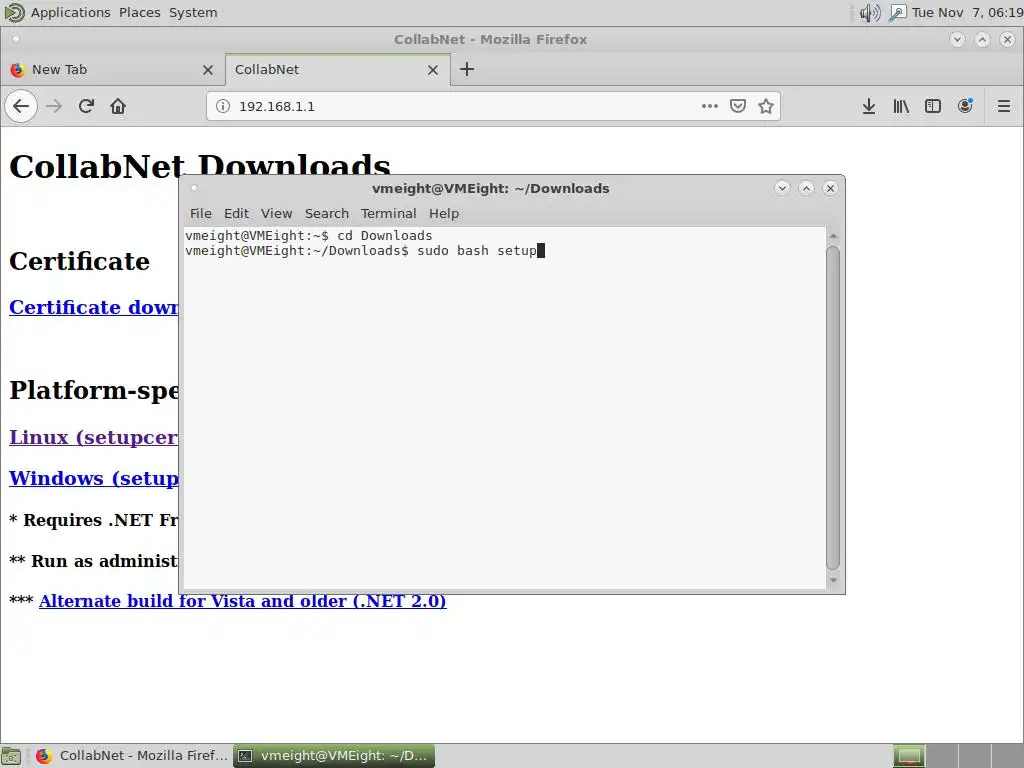Open the Firefox home page icon
Screen dimensions: 1024x768
[118, 106]
